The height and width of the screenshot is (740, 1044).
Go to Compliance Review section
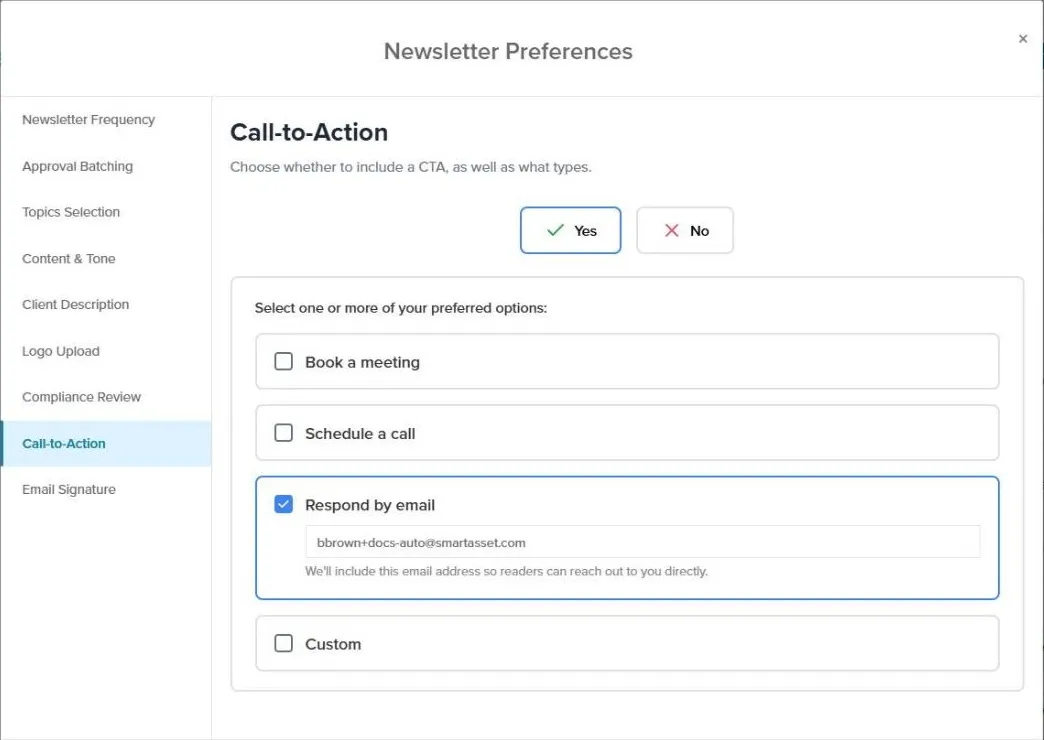click(81, 397)
